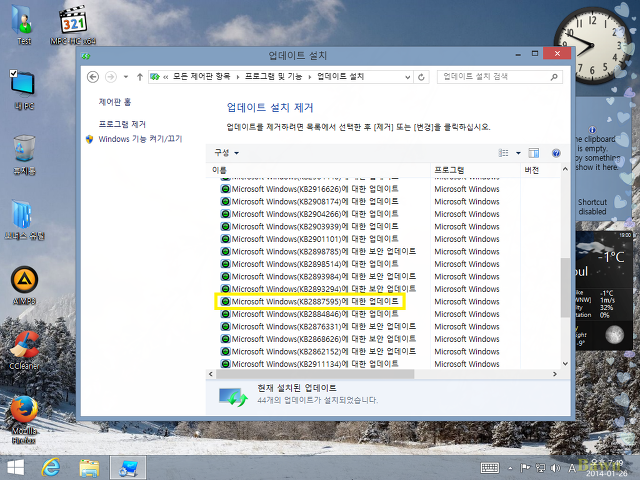The image size is (640, 480).
Task: Open the 구성 organize menu
Action: point(227,153)
